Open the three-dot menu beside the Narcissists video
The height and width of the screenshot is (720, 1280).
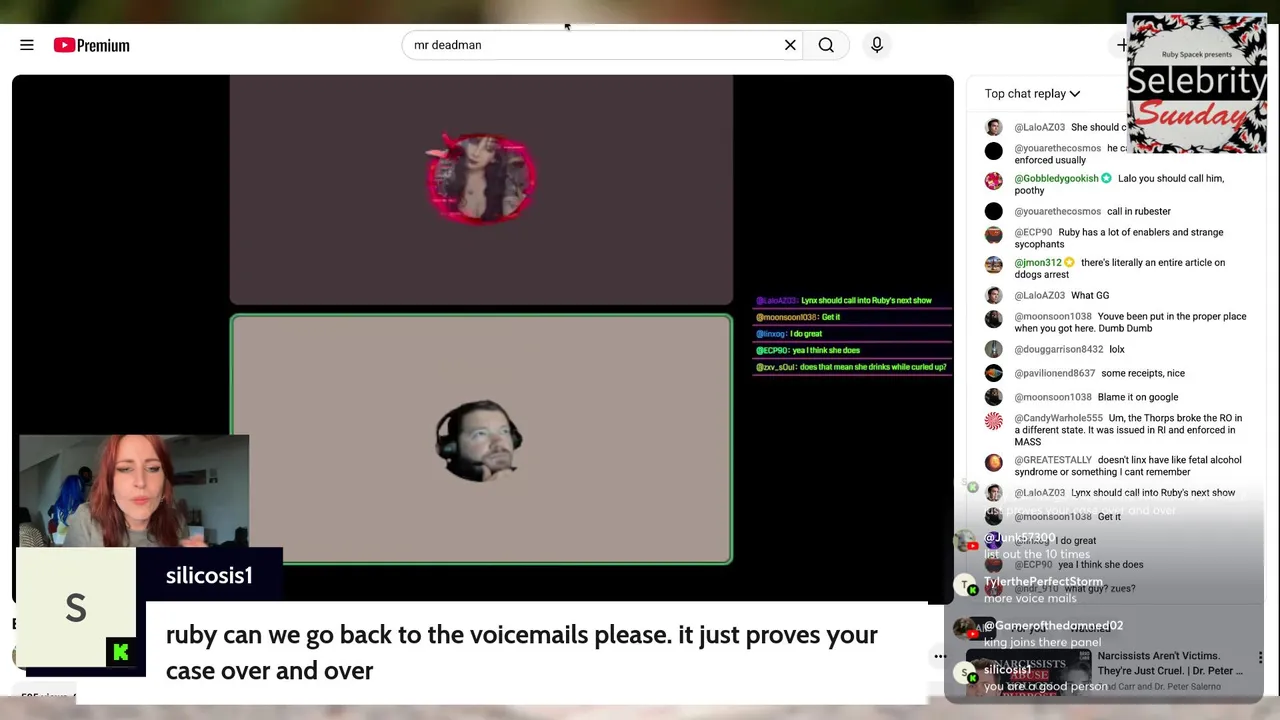(1260, 658)
